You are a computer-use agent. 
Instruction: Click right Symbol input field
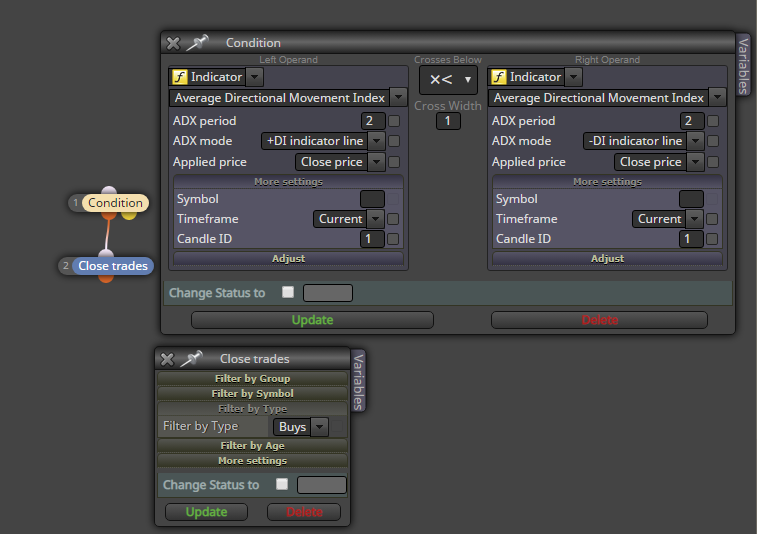pos(691,199)
